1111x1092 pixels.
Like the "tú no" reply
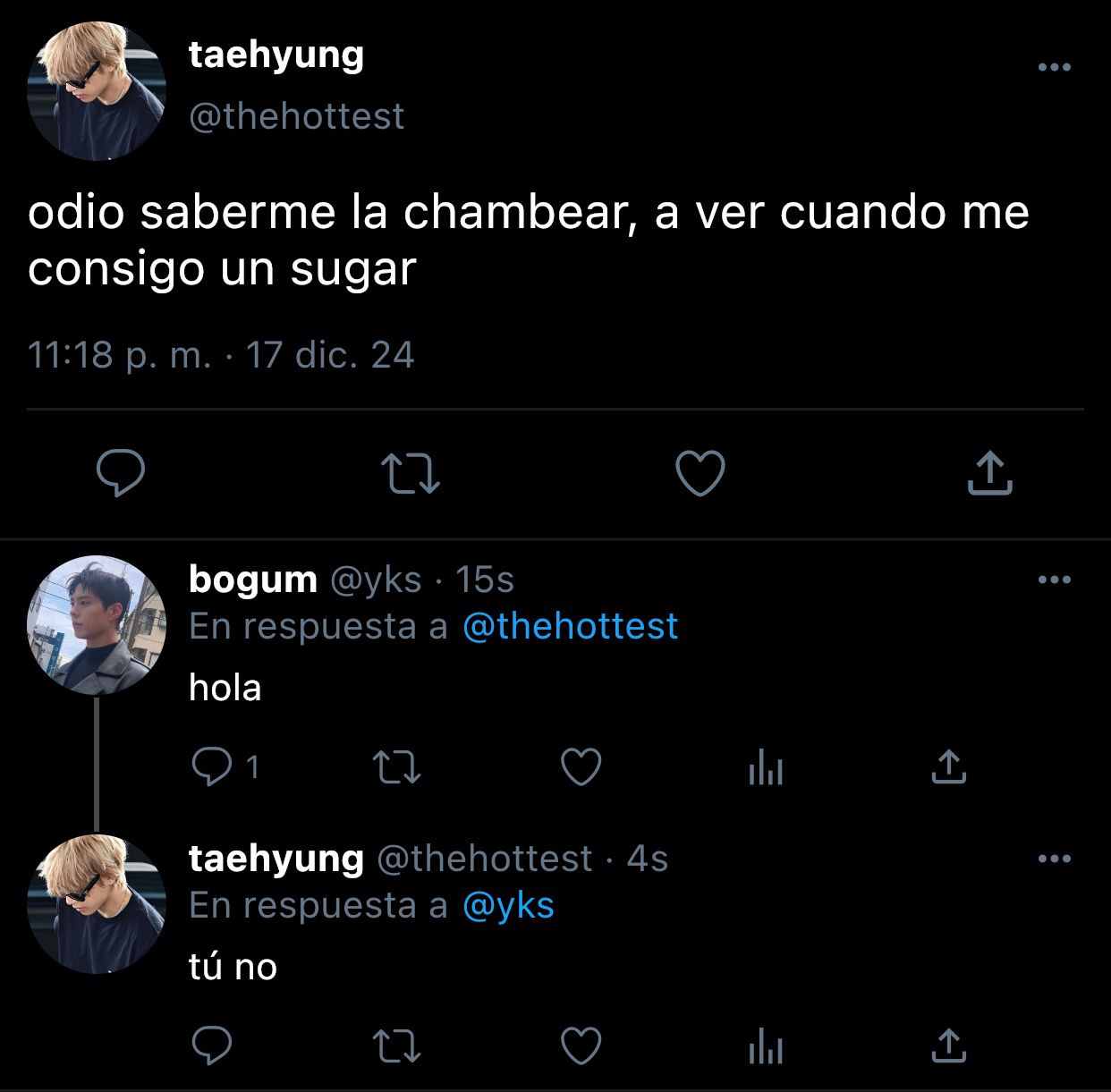pyautogui.click(x=581, y=1046)
